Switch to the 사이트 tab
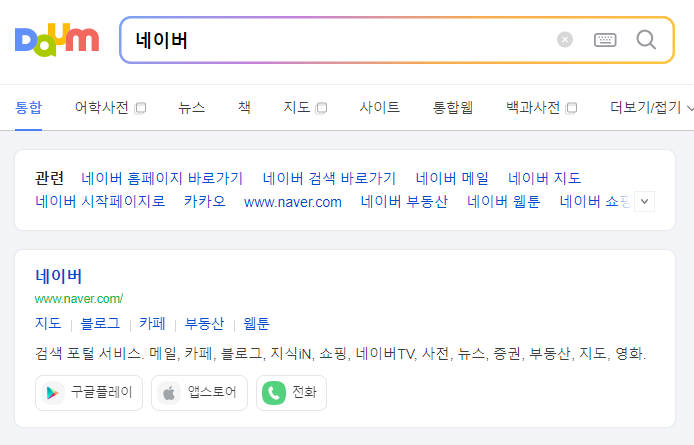The width and height of the screenshot is (694, 445). pos(379,108)
